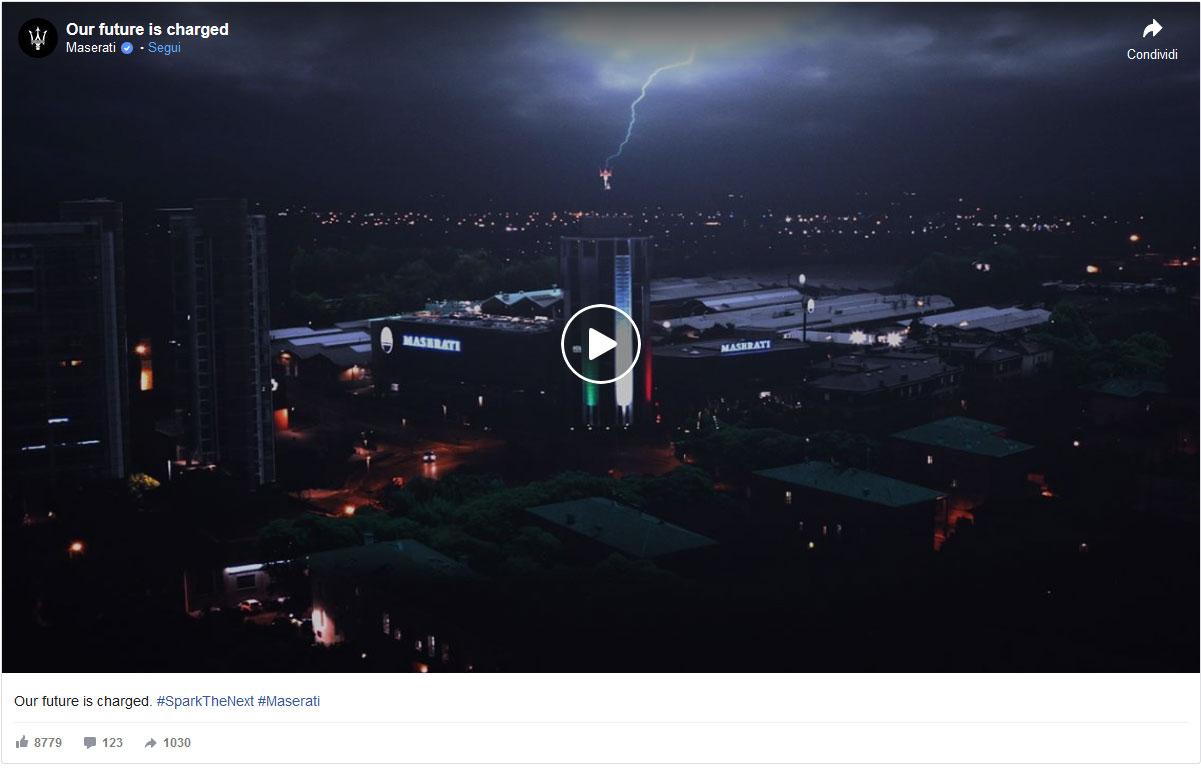Play the Maserati video
This screenshot has height=775, width=1201.
(600, 344)
